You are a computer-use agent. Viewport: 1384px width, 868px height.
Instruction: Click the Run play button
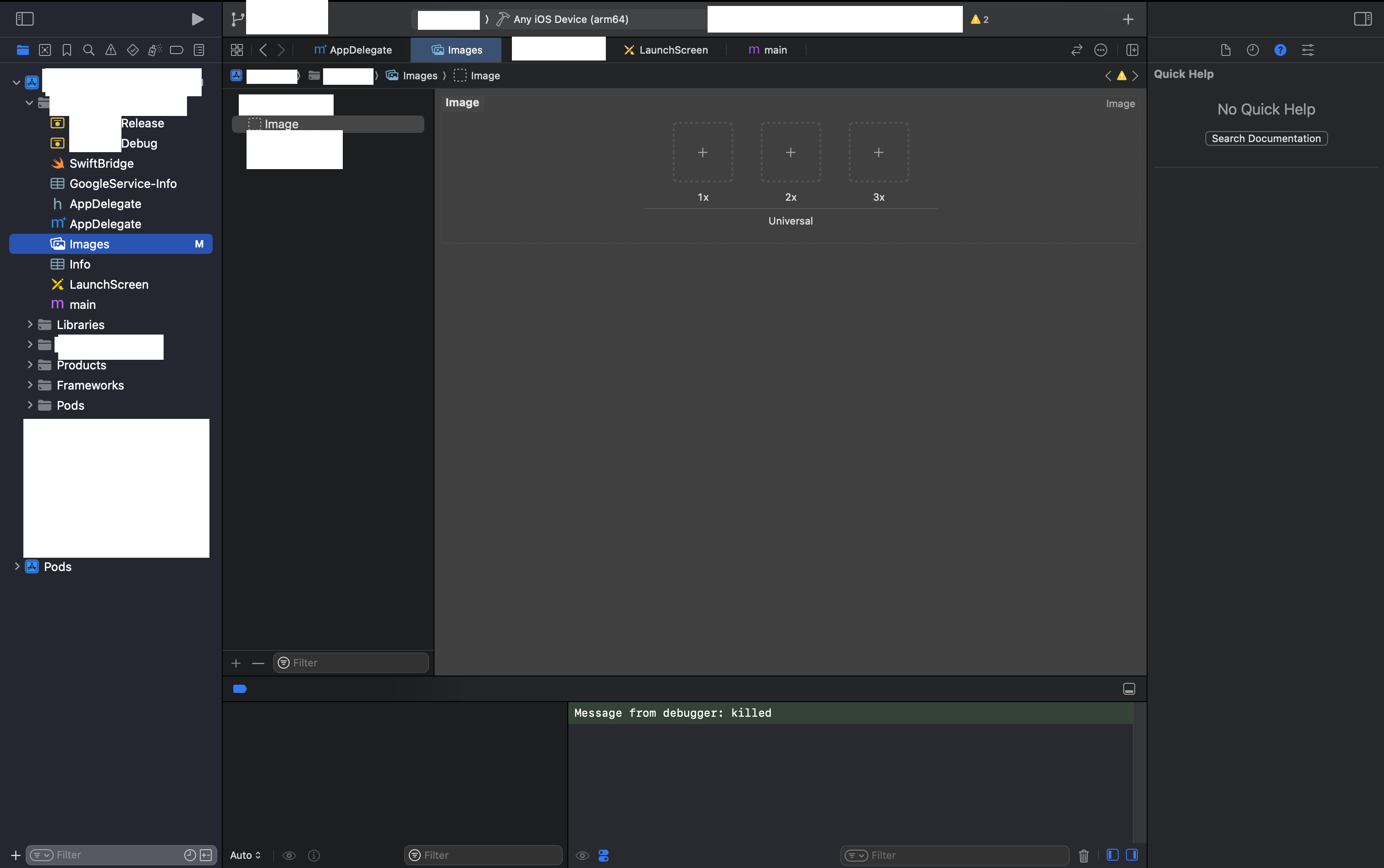coord(197,20)
